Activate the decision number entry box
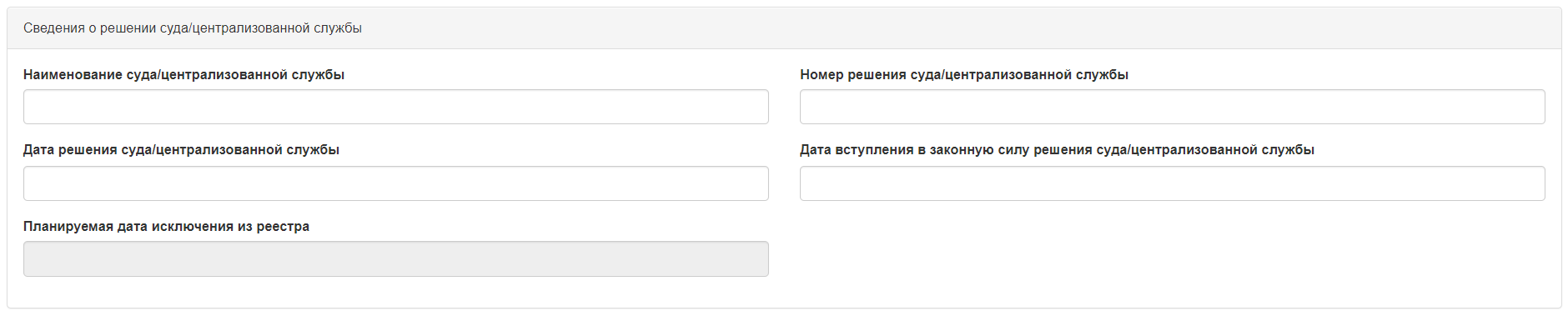 coord(1173,107)
